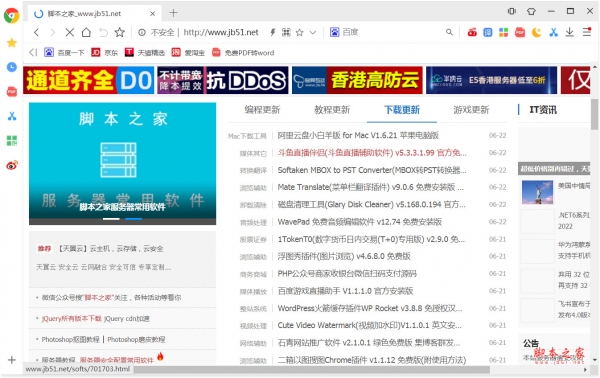The width and height of the screenshot is (600, 378).
Task: Open the downloads arrow icon
Action: coord(570,33)
